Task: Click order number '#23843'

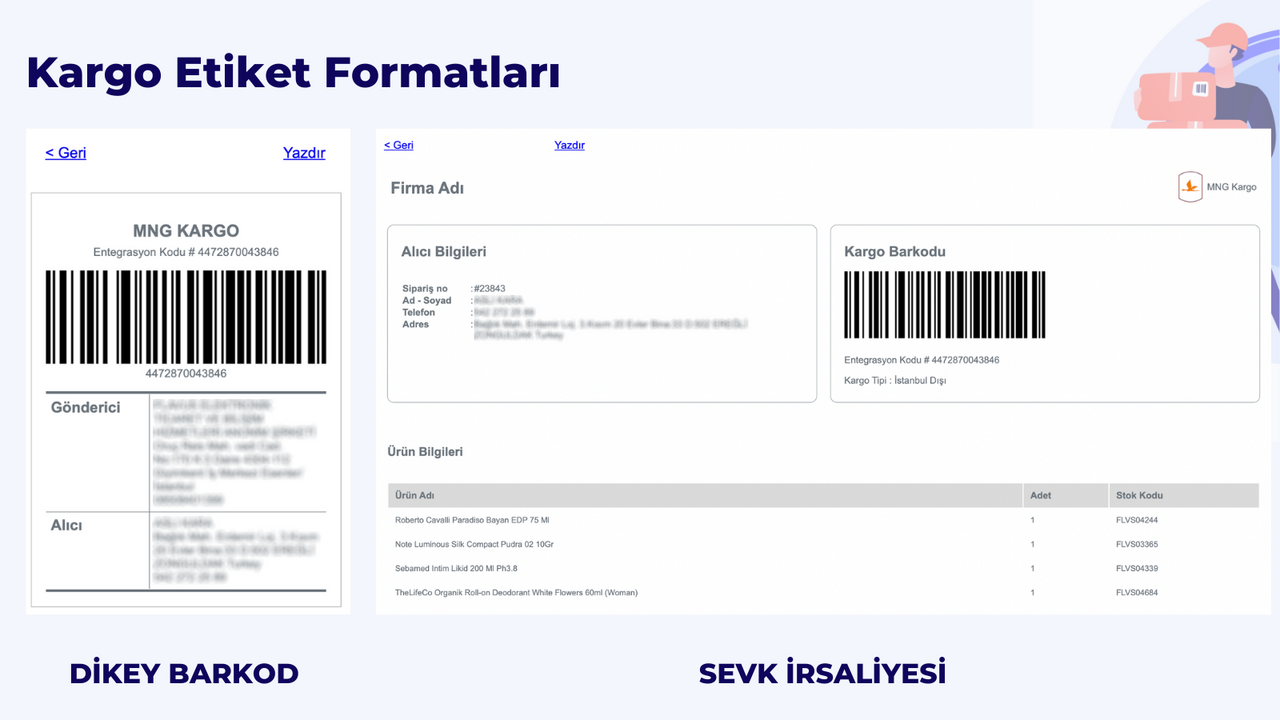Action: pyautogui.click(x=489, y=289)
